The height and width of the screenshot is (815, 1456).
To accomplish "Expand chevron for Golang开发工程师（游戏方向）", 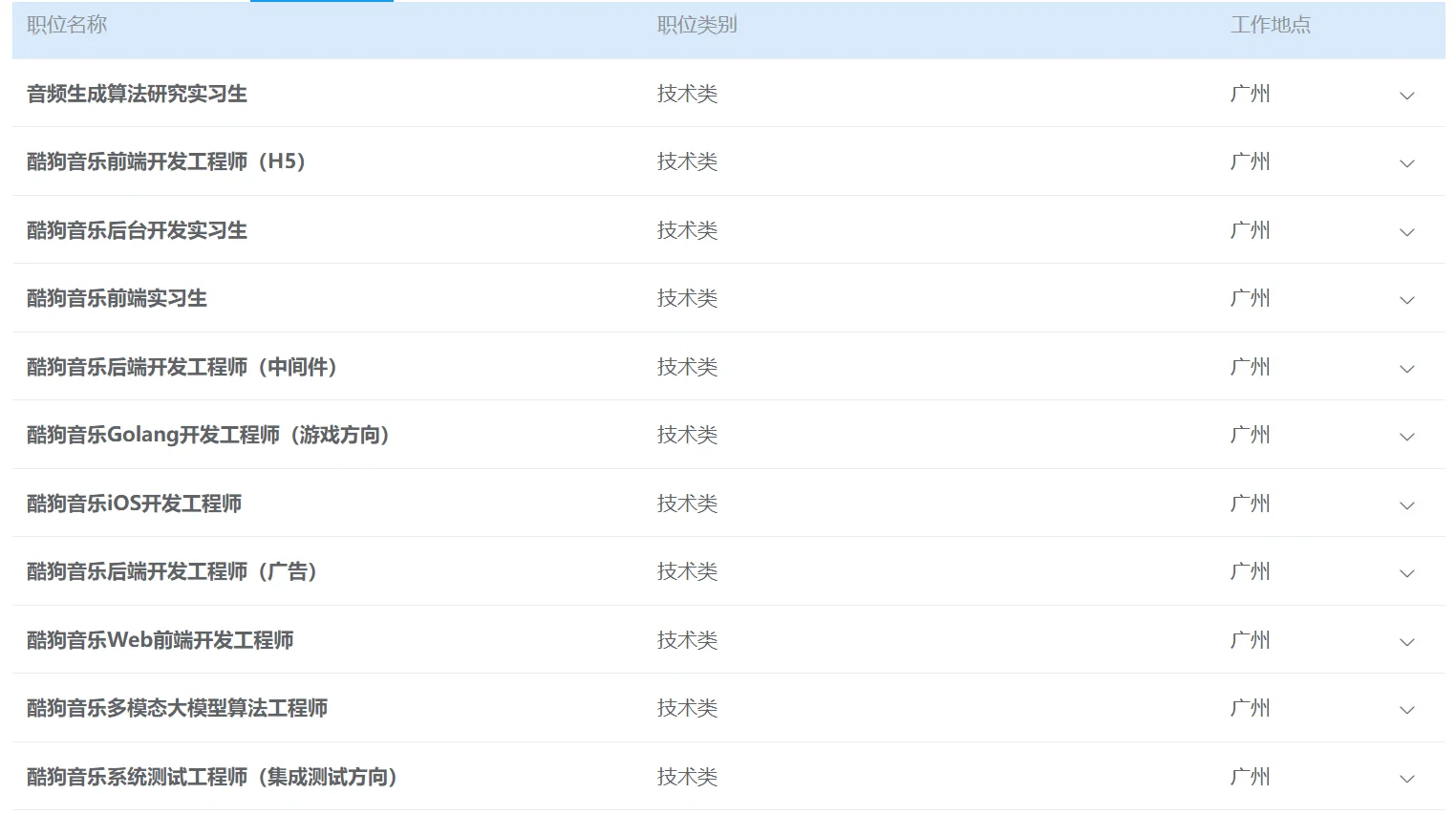I will click(1406, 437).
